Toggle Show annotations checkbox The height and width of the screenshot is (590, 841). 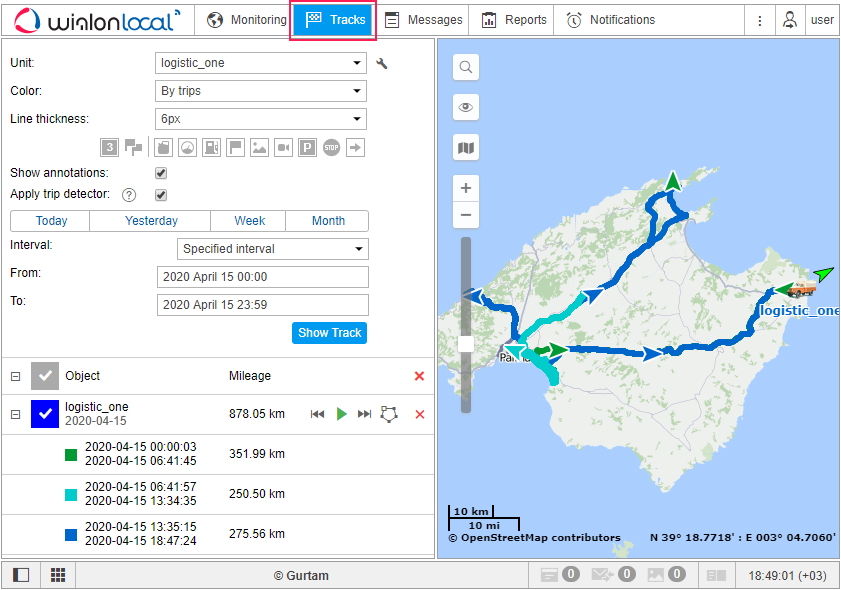(x=161, y=173)
